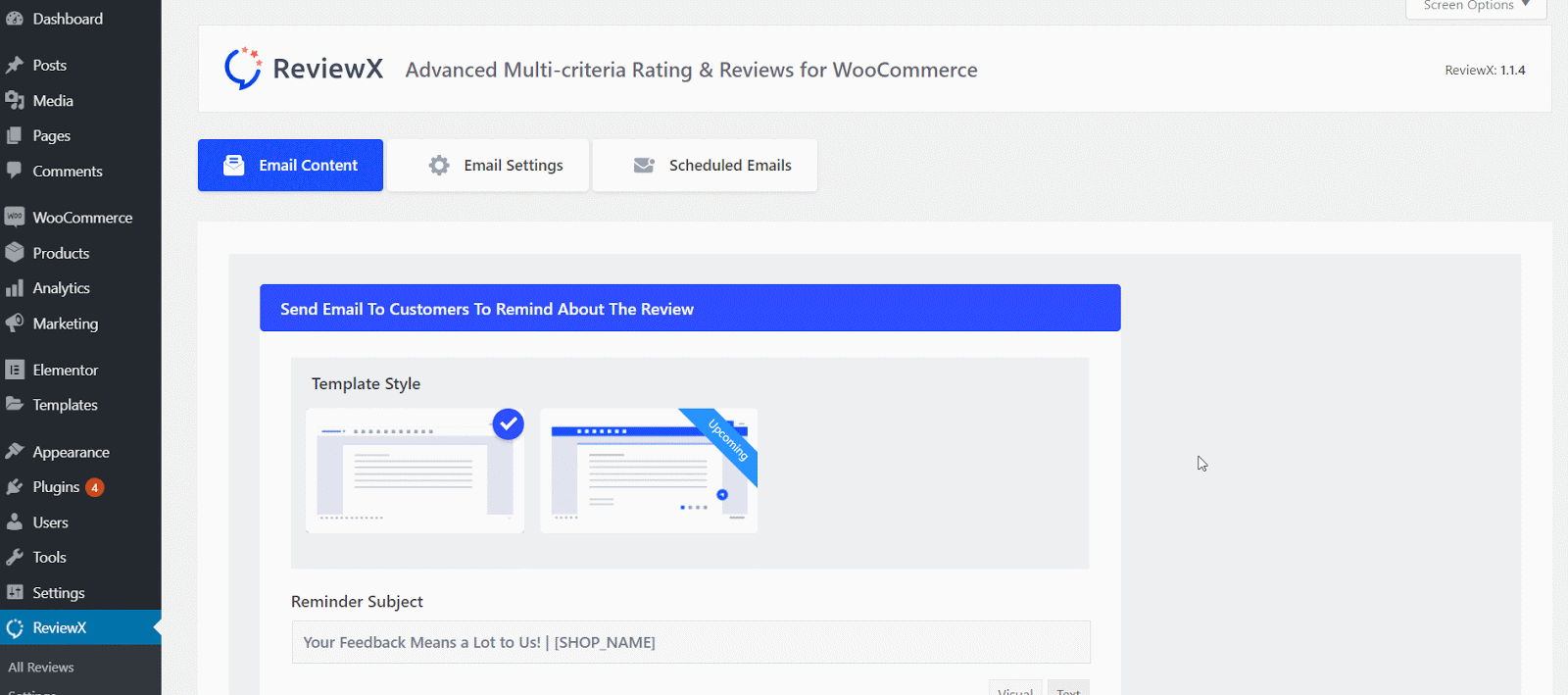Select the Upcoming template style thumbnail
Screen dimensions: 1568x695
649,471
